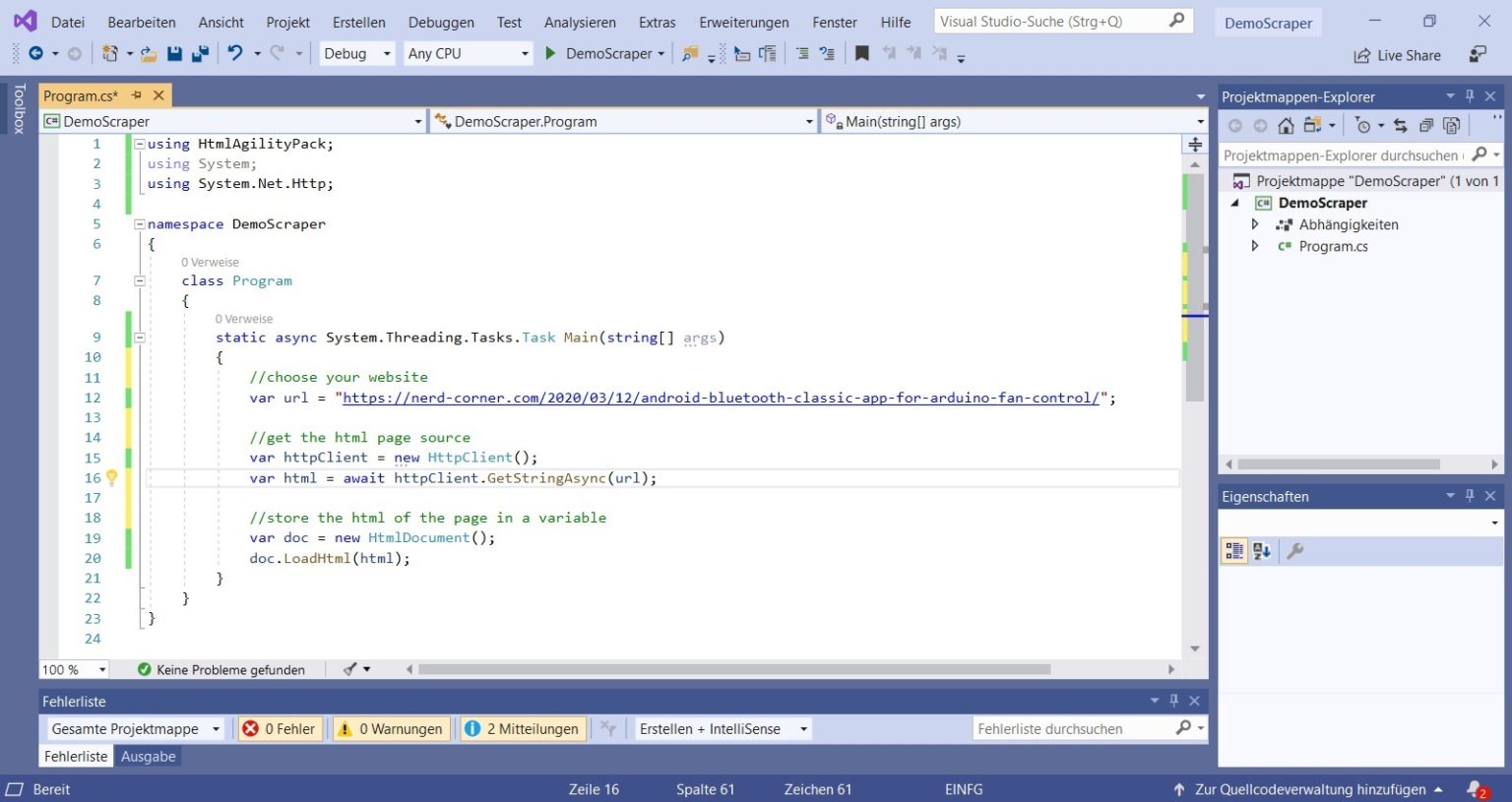Screen dimensions: 1512x802
Task: Save the current file with the save icon
Action: pos(172,53)
